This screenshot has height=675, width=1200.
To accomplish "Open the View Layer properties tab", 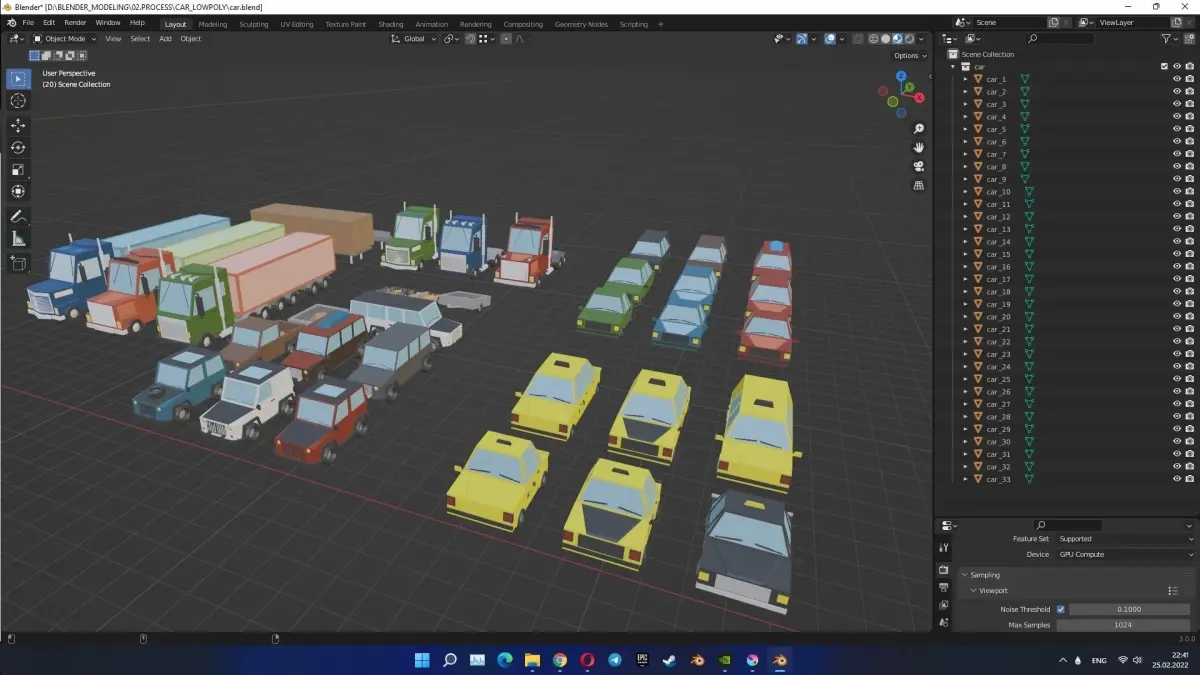I will tap(944, 605).
